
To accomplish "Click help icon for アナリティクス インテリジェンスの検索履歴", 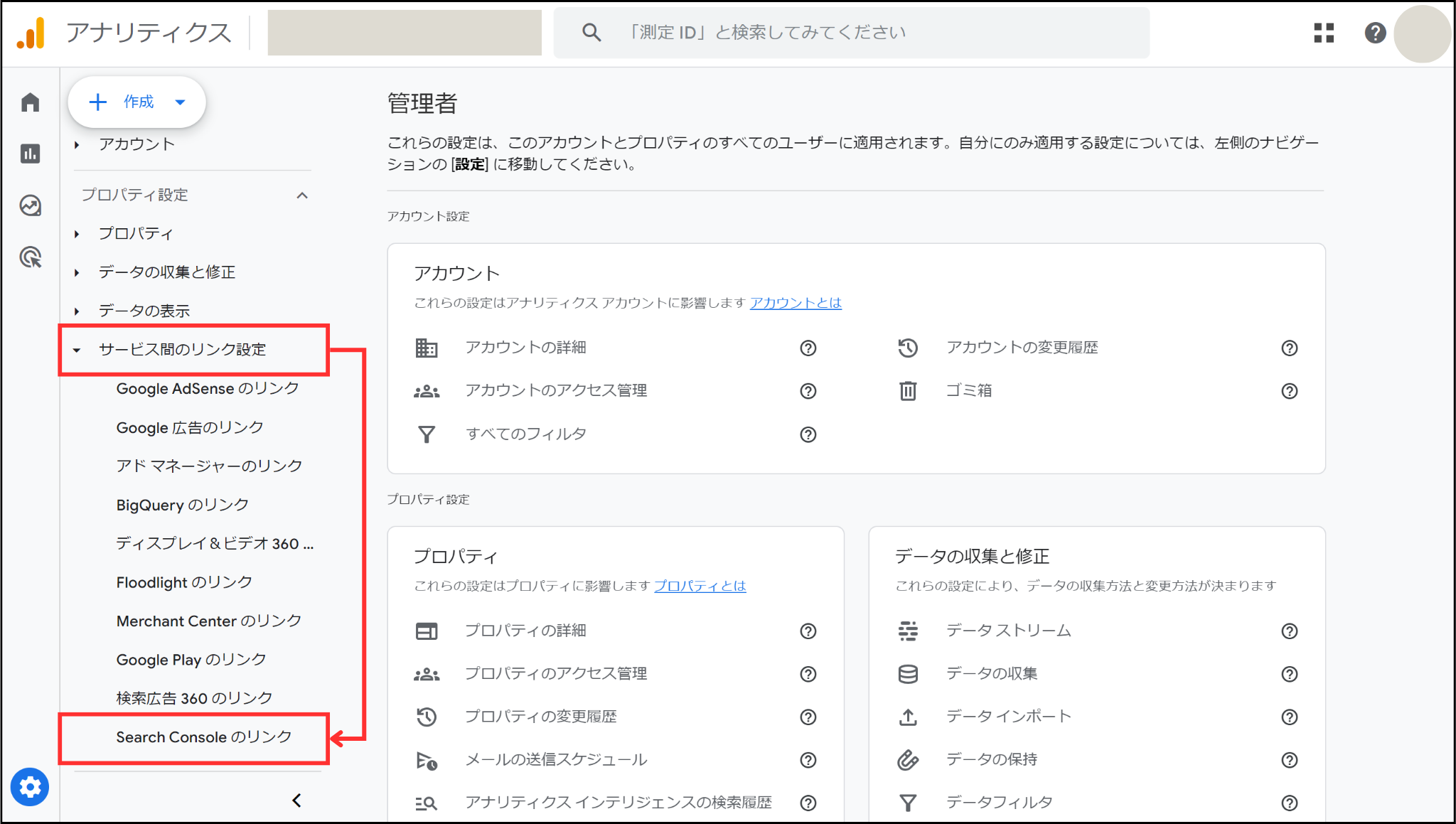I will (808, 803).
